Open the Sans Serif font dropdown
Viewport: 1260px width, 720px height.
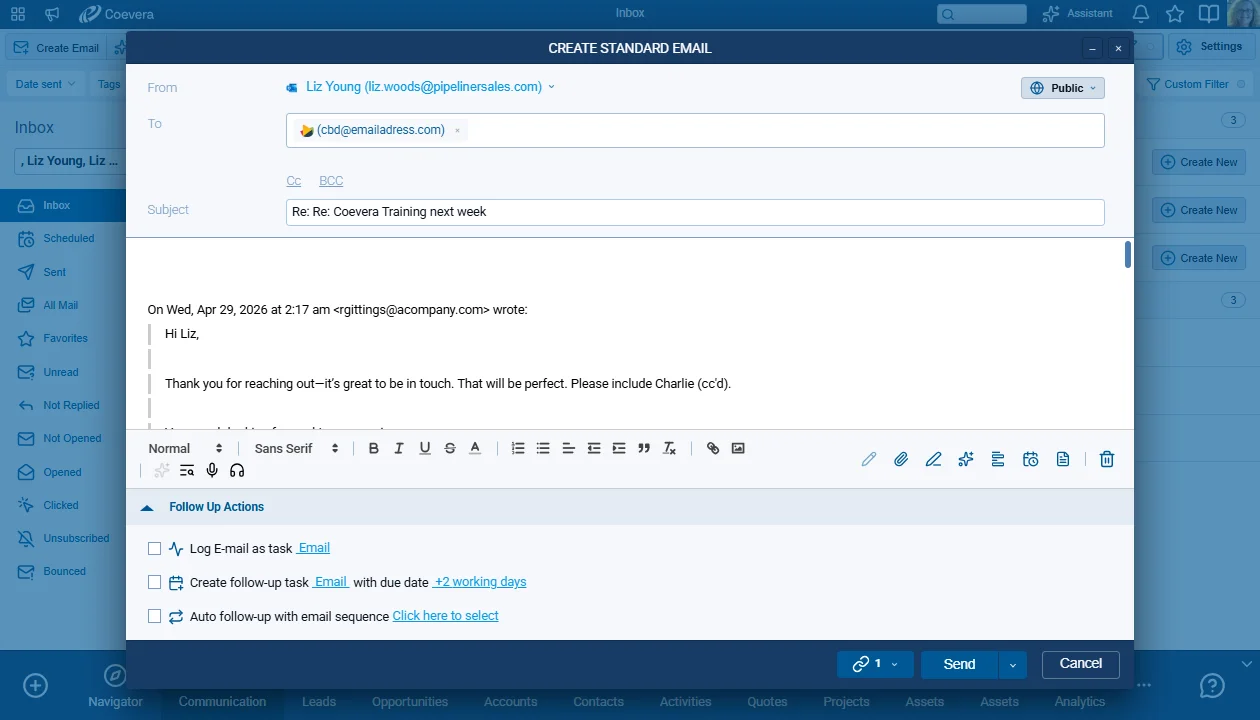[x=297, y=448]
